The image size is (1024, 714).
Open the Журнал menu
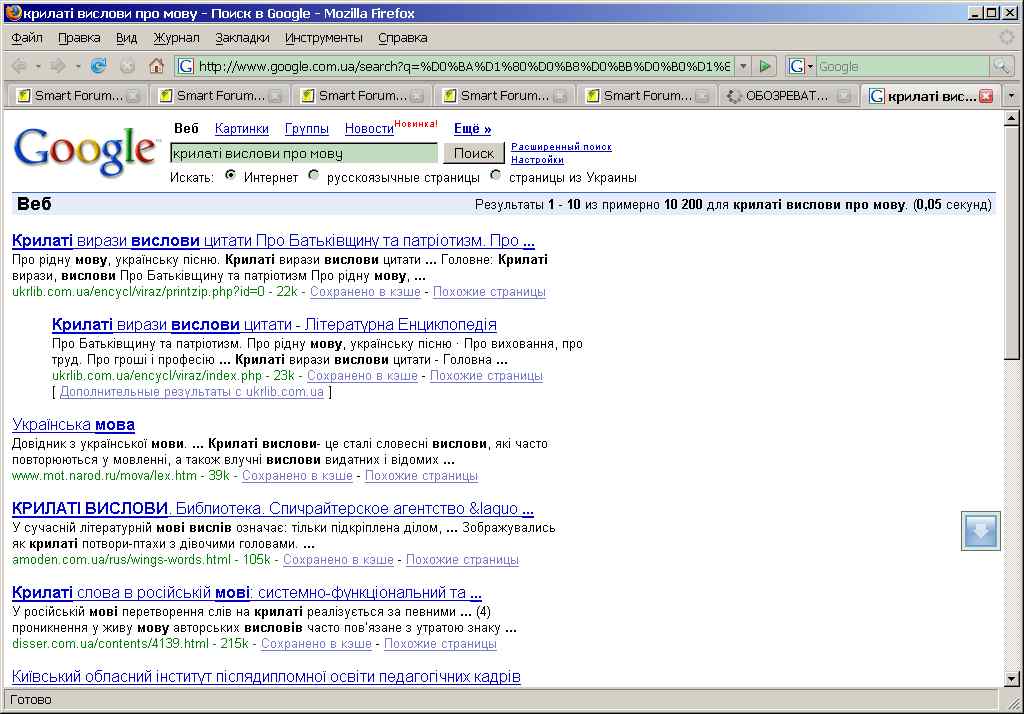tap(176, 38)
